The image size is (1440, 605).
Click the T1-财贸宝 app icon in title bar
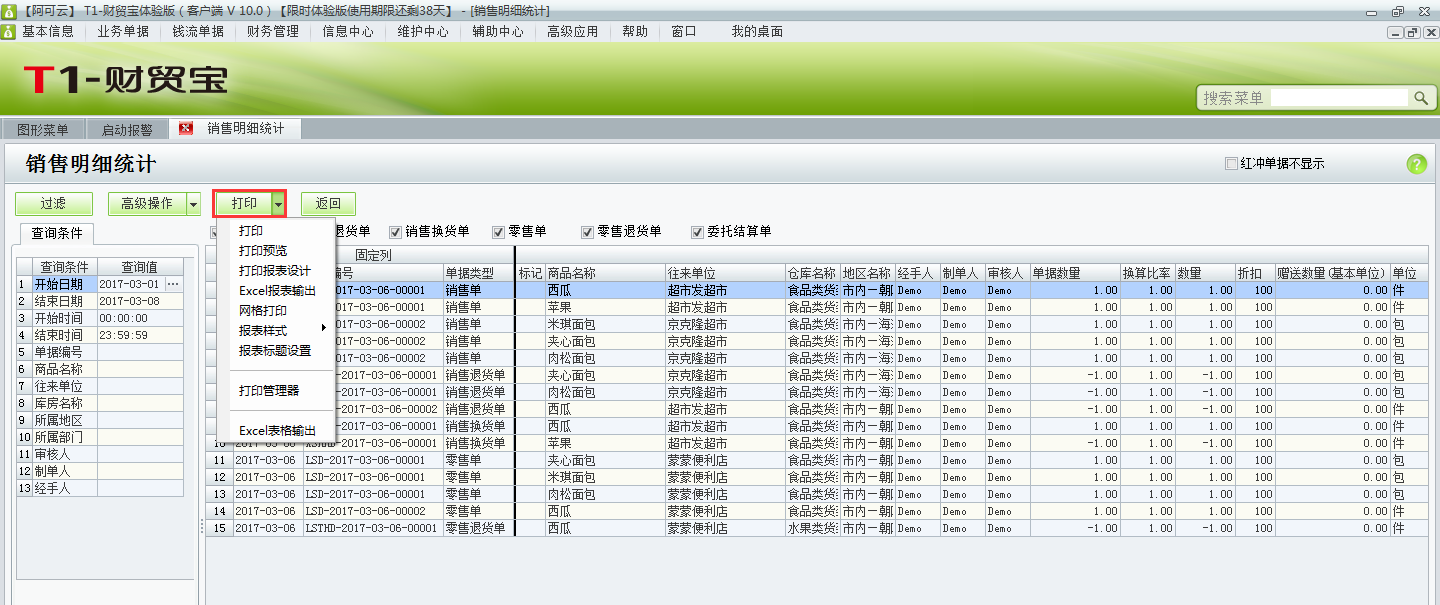pyautogui.click(x=9, y=10)
